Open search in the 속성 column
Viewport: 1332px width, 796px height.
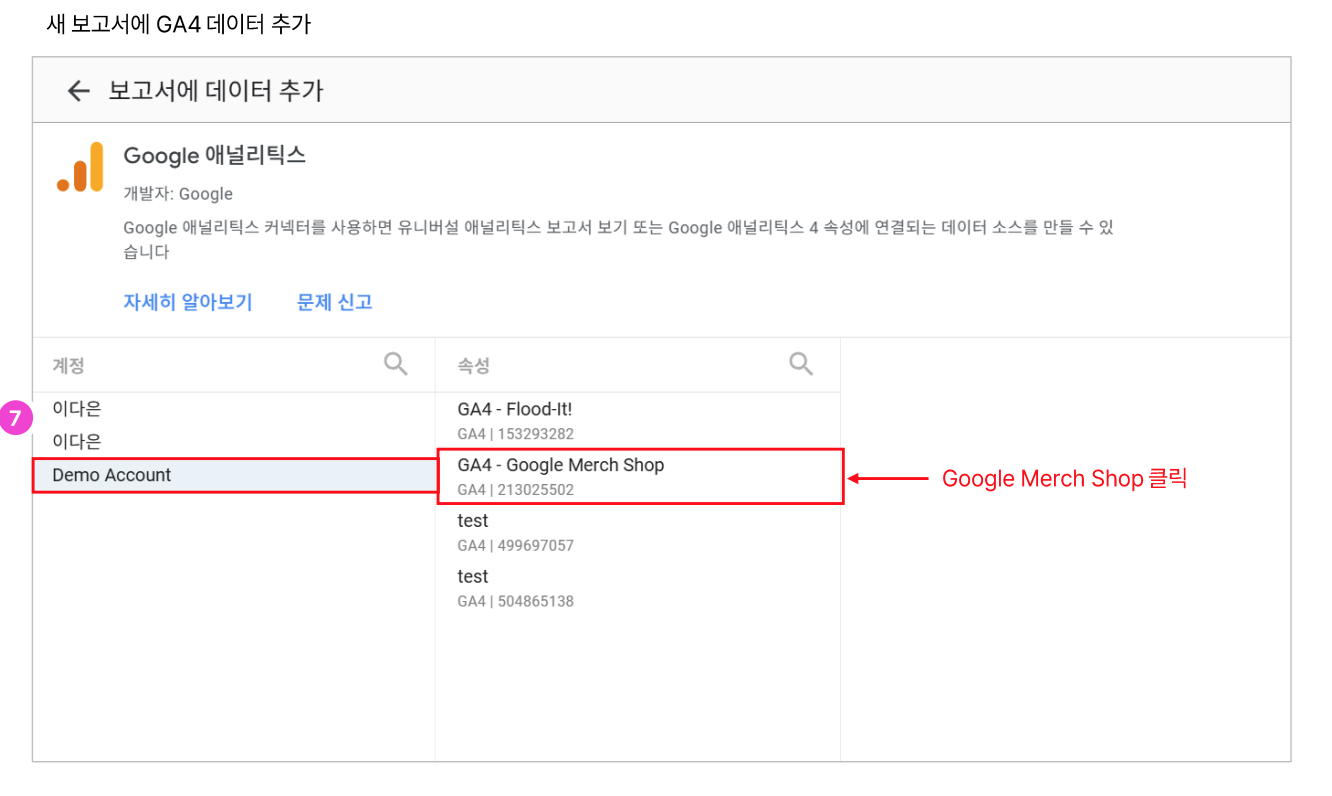pyautogui.click(x=801, y=364)
